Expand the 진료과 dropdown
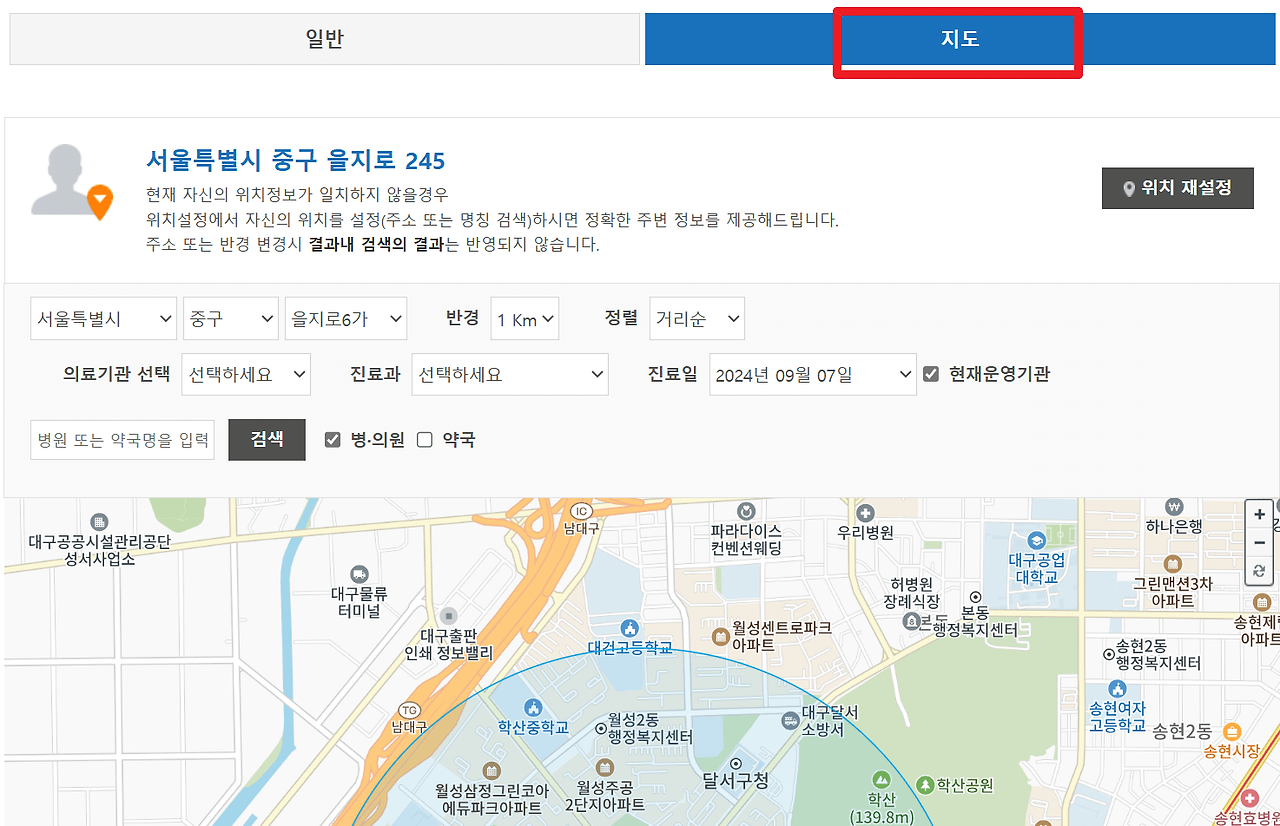The height and width of the screenshot is (826, 1280). [x=510, y=374]
